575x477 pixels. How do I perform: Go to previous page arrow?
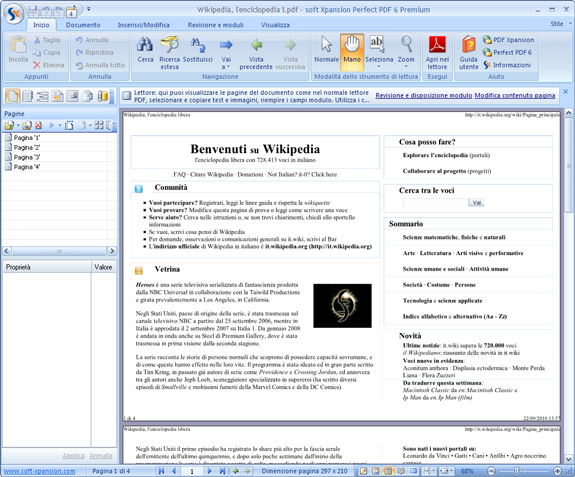pos(174,471)
